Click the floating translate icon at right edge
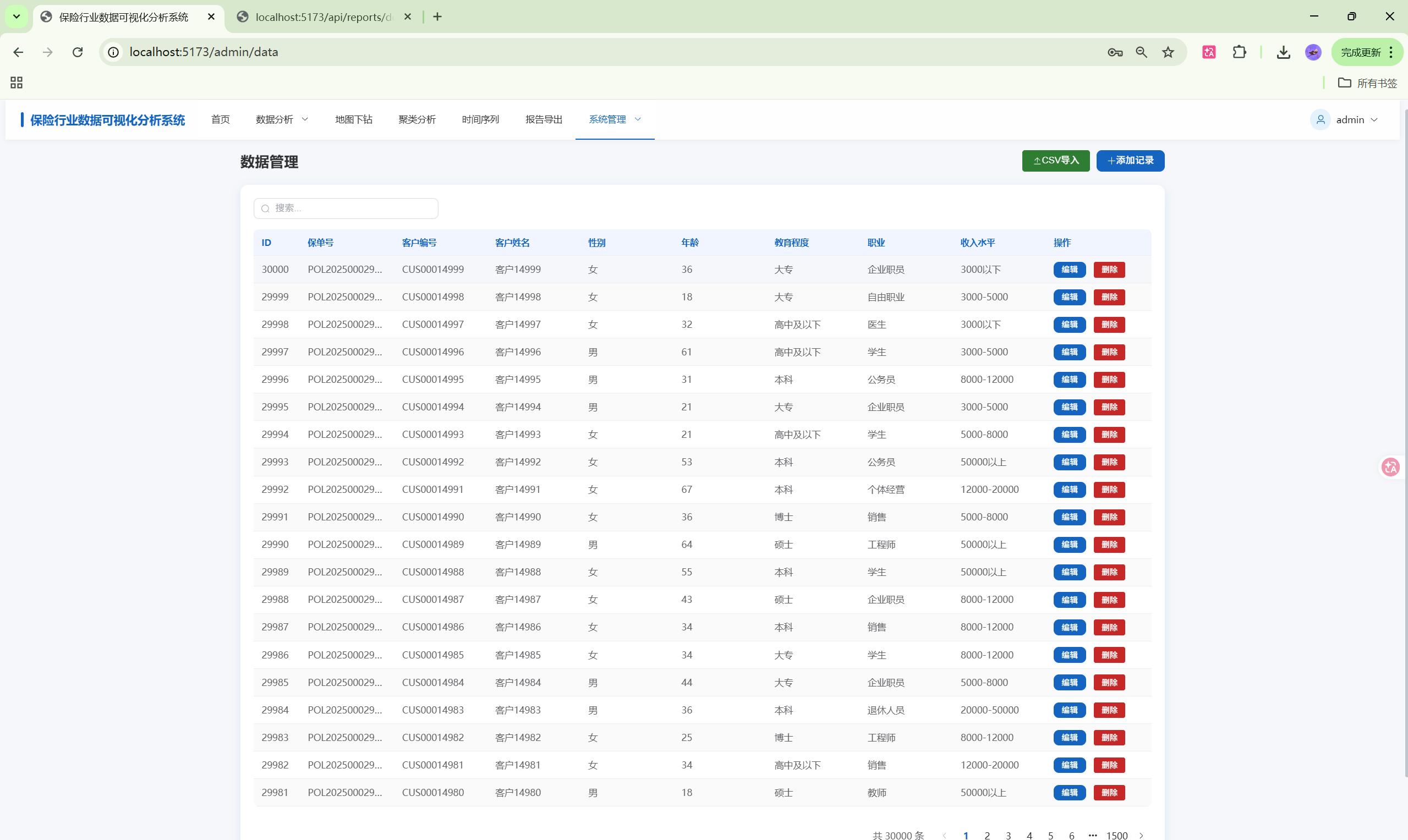 (1390, 467)
